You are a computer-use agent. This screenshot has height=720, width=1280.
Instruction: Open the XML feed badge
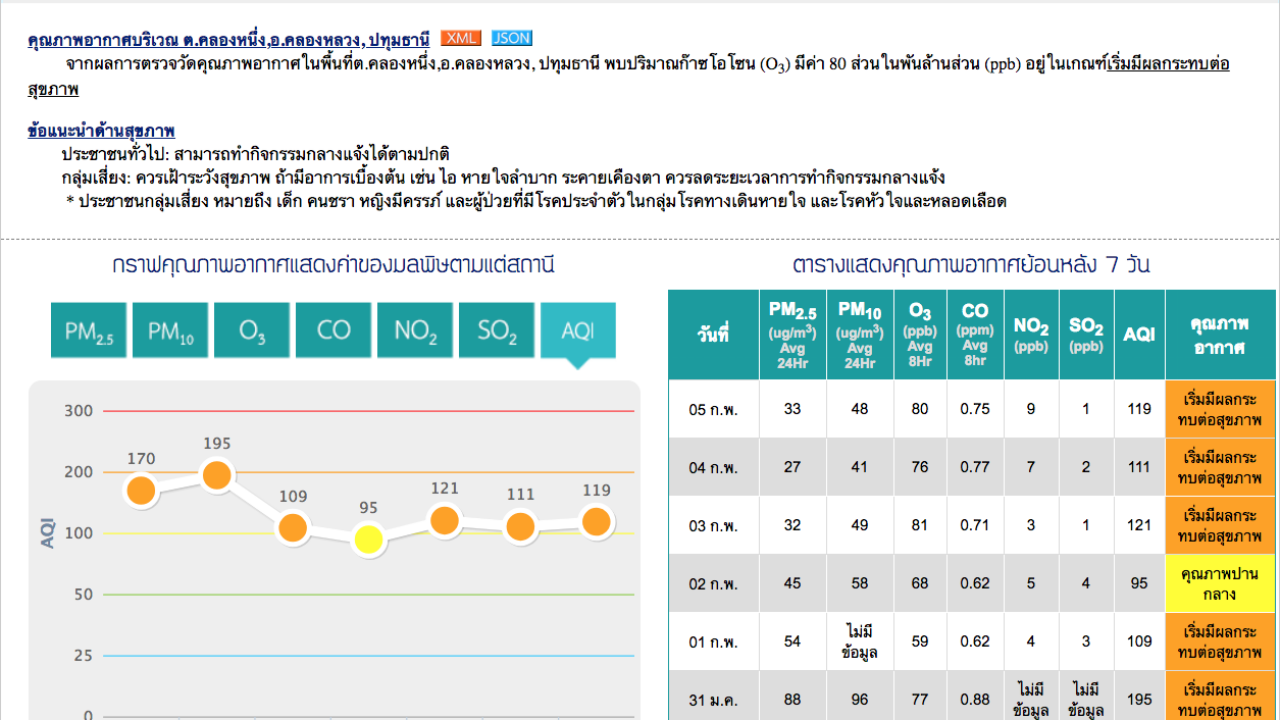pyautogui.click(x=460, y=39)
